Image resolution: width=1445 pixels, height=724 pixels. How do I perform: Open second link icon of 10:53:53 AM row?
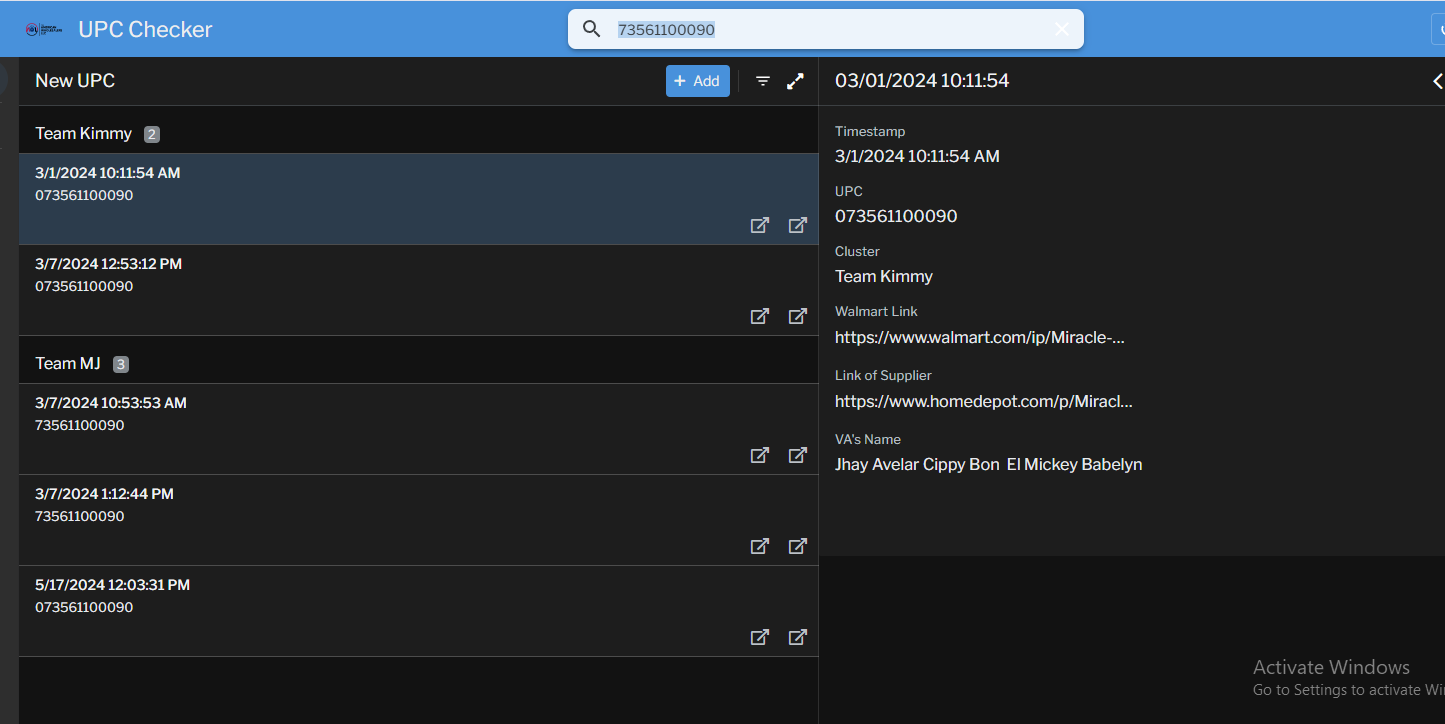click(x=797, y=455)
